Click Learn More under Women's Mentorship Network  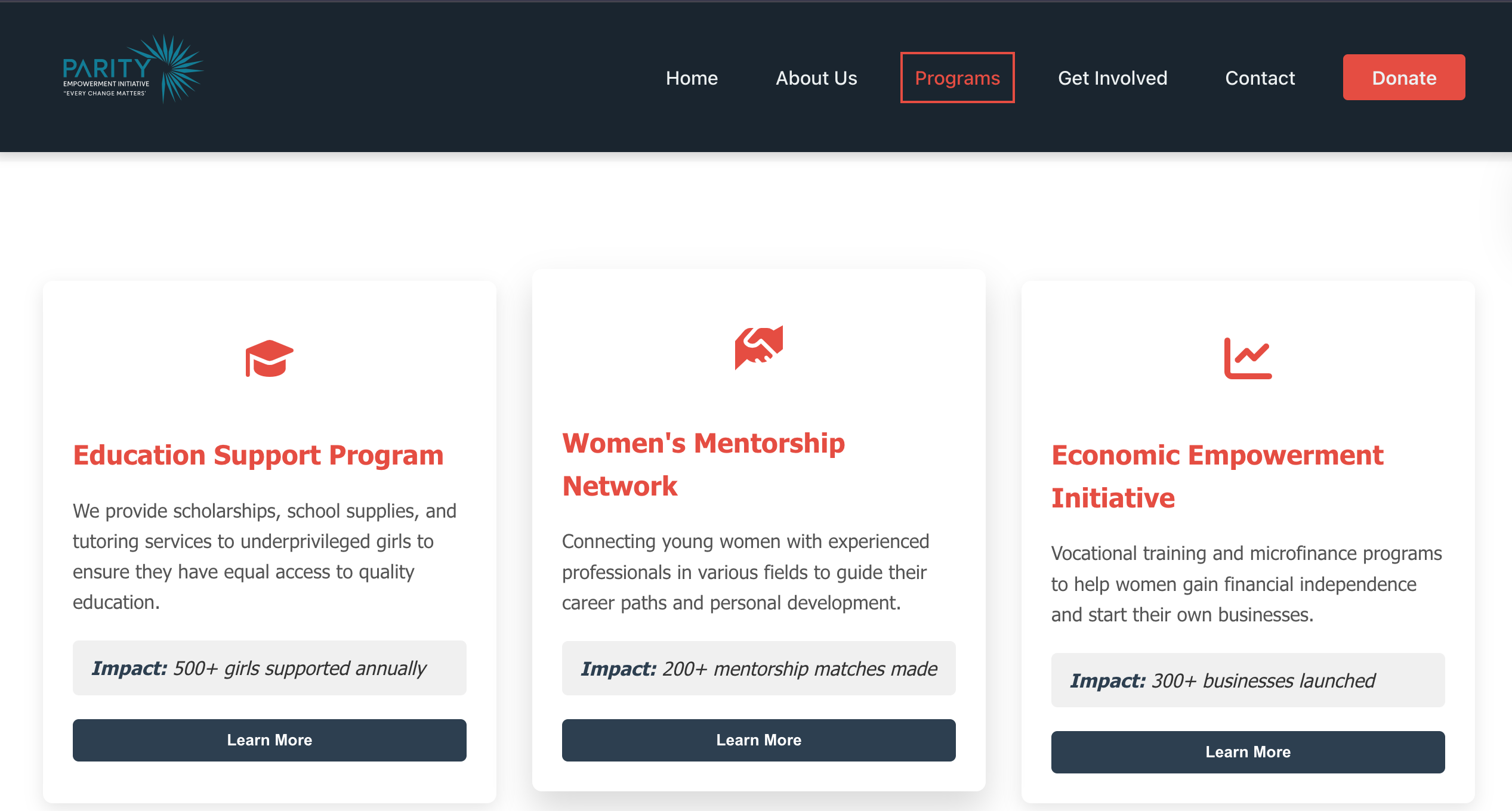point(758,740)
